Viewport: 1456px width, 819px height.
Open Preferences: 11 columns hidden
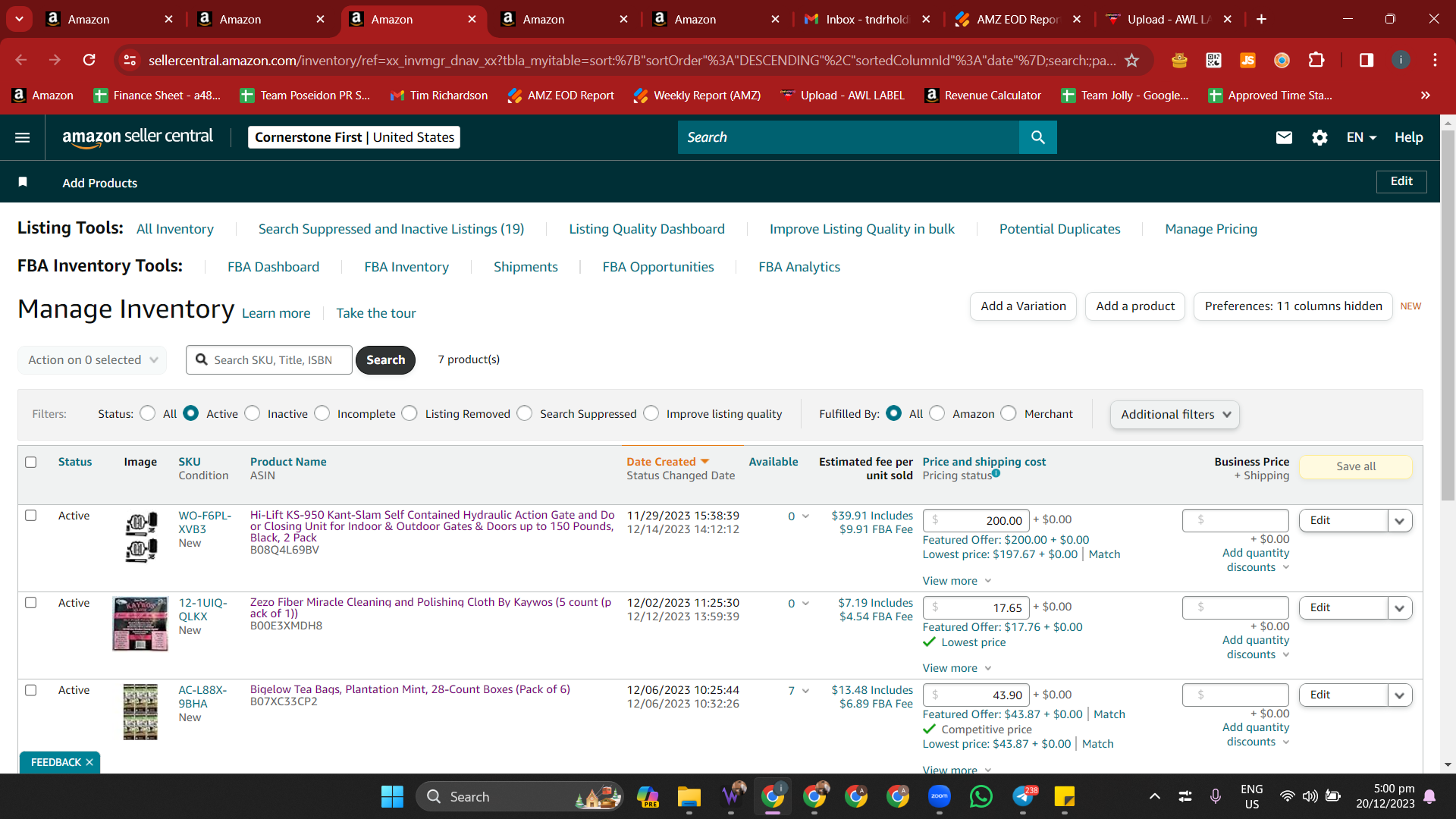click(1293, 306)
